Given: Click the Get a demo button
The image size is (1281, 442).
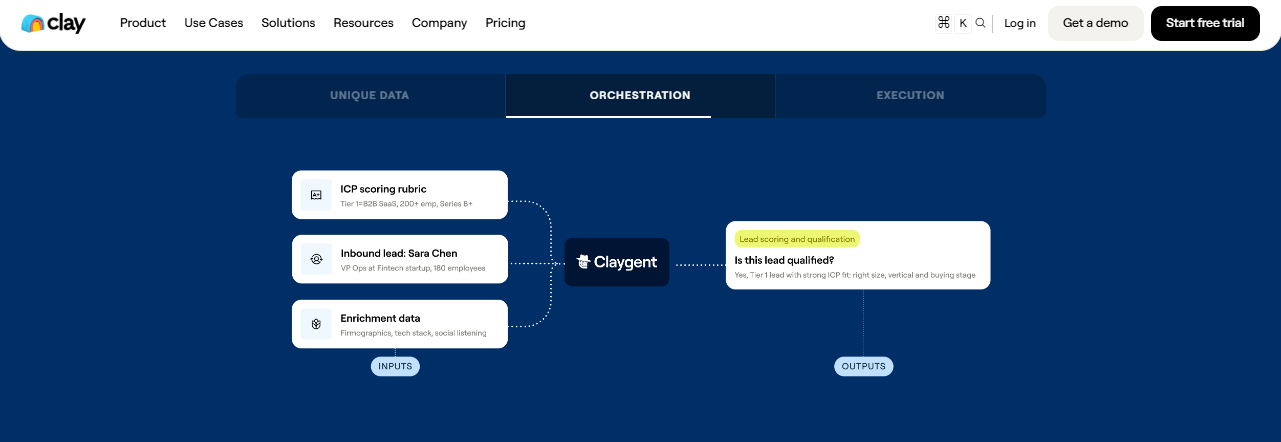Looking at the screenshot, I should 1095,23.
